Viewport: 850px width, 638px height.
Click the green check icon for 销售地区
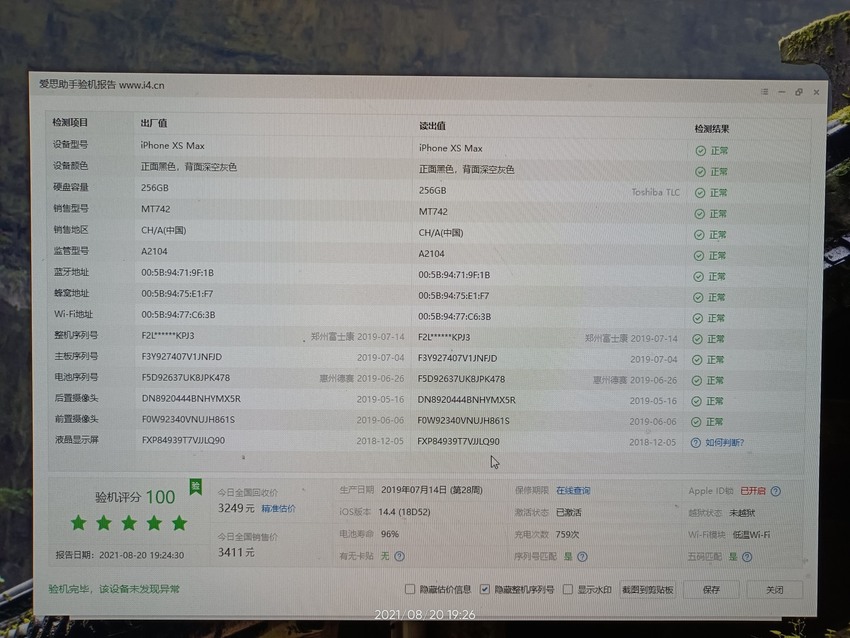[699, 235]
